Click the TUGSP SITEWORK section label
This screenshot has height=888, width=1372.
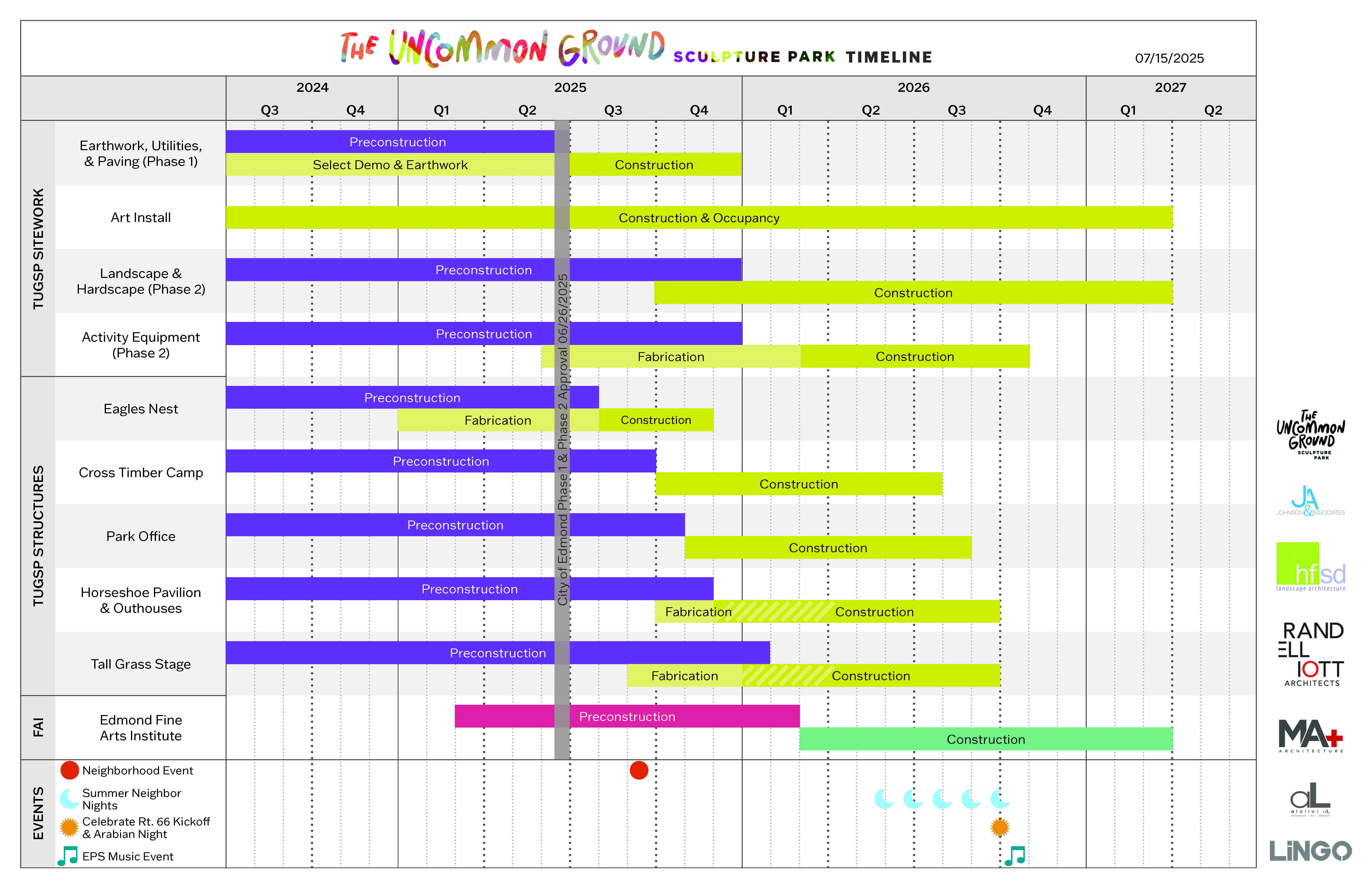pos(38,248)
